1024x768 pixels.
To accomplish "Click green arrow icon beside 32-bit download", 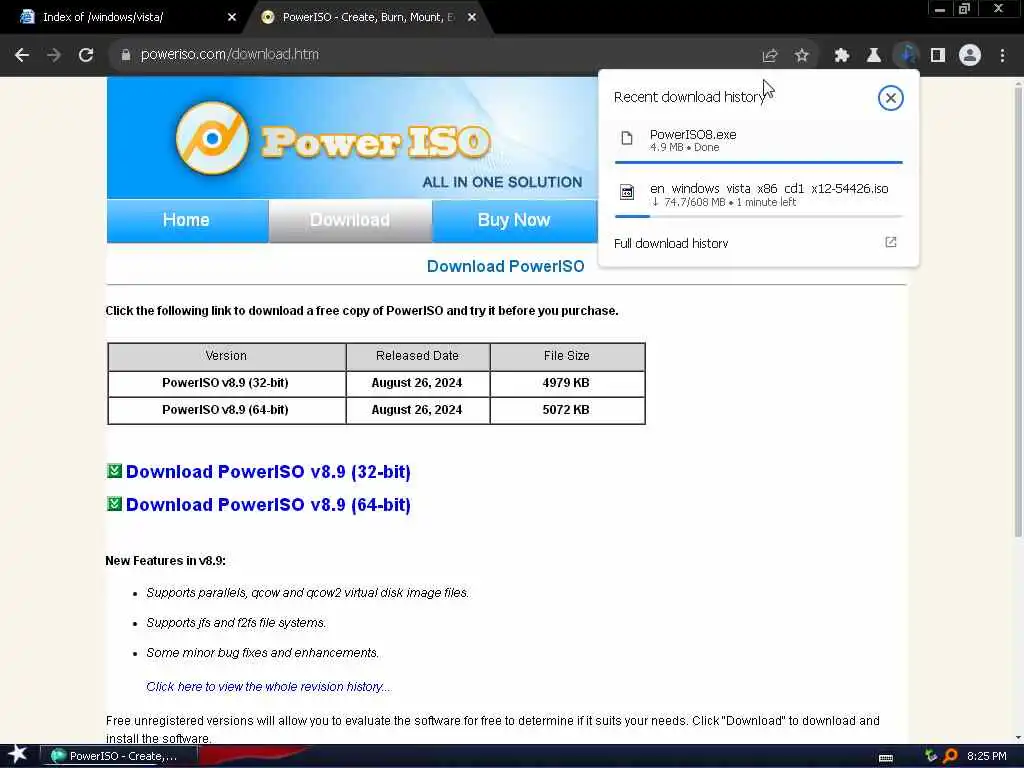I will [114, 471].
